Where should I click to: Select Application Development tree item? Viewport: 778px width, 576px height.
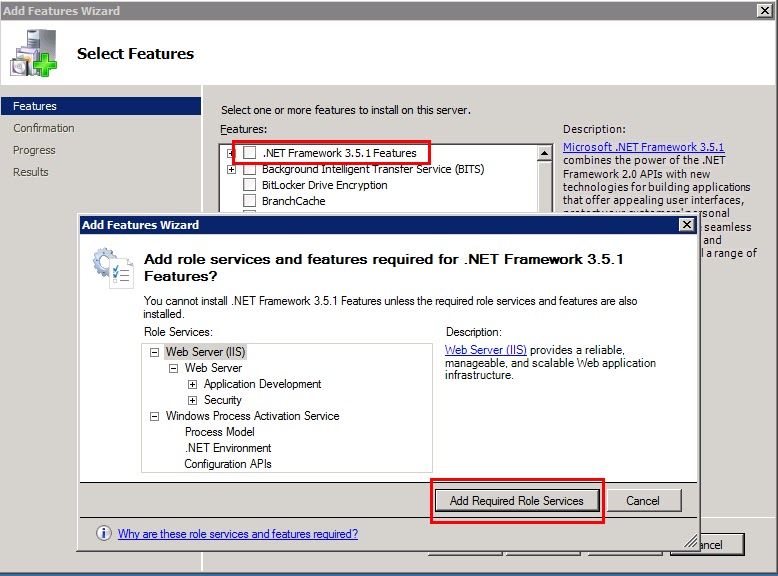click(x=262, y=384)
